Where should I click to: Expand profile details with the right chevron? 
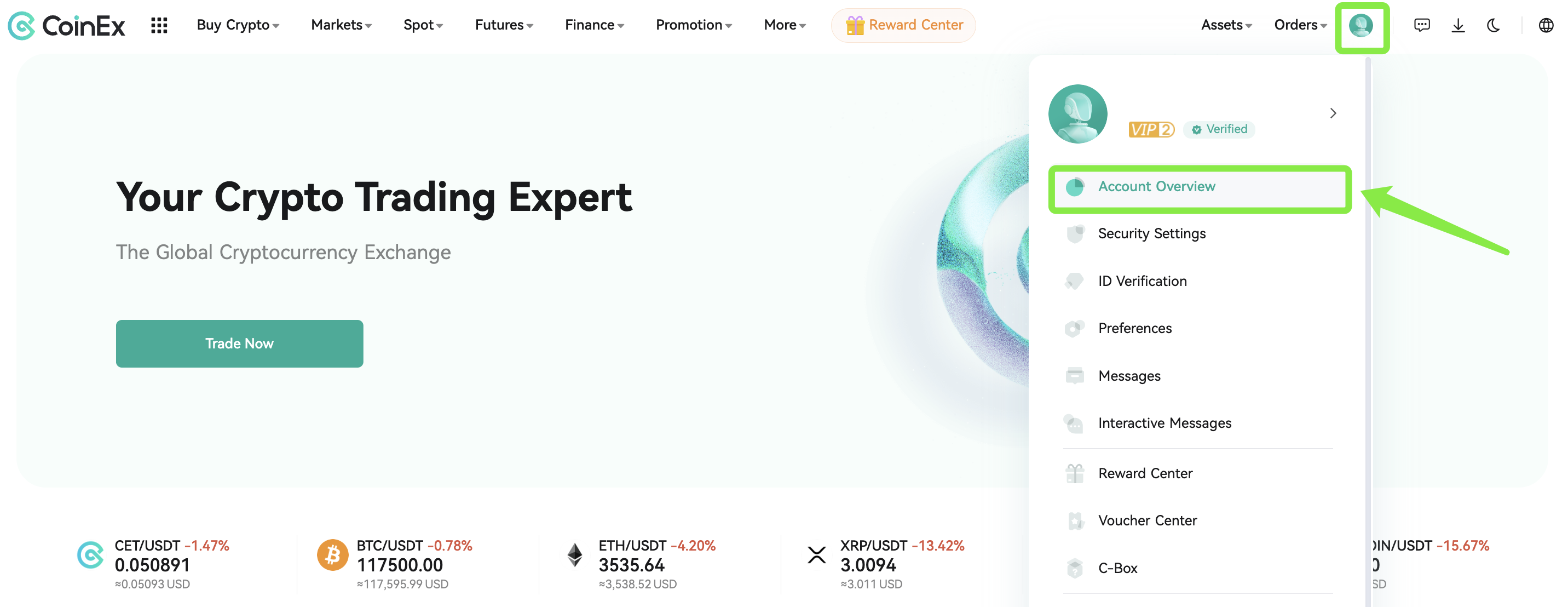[x=1333, y=113]
